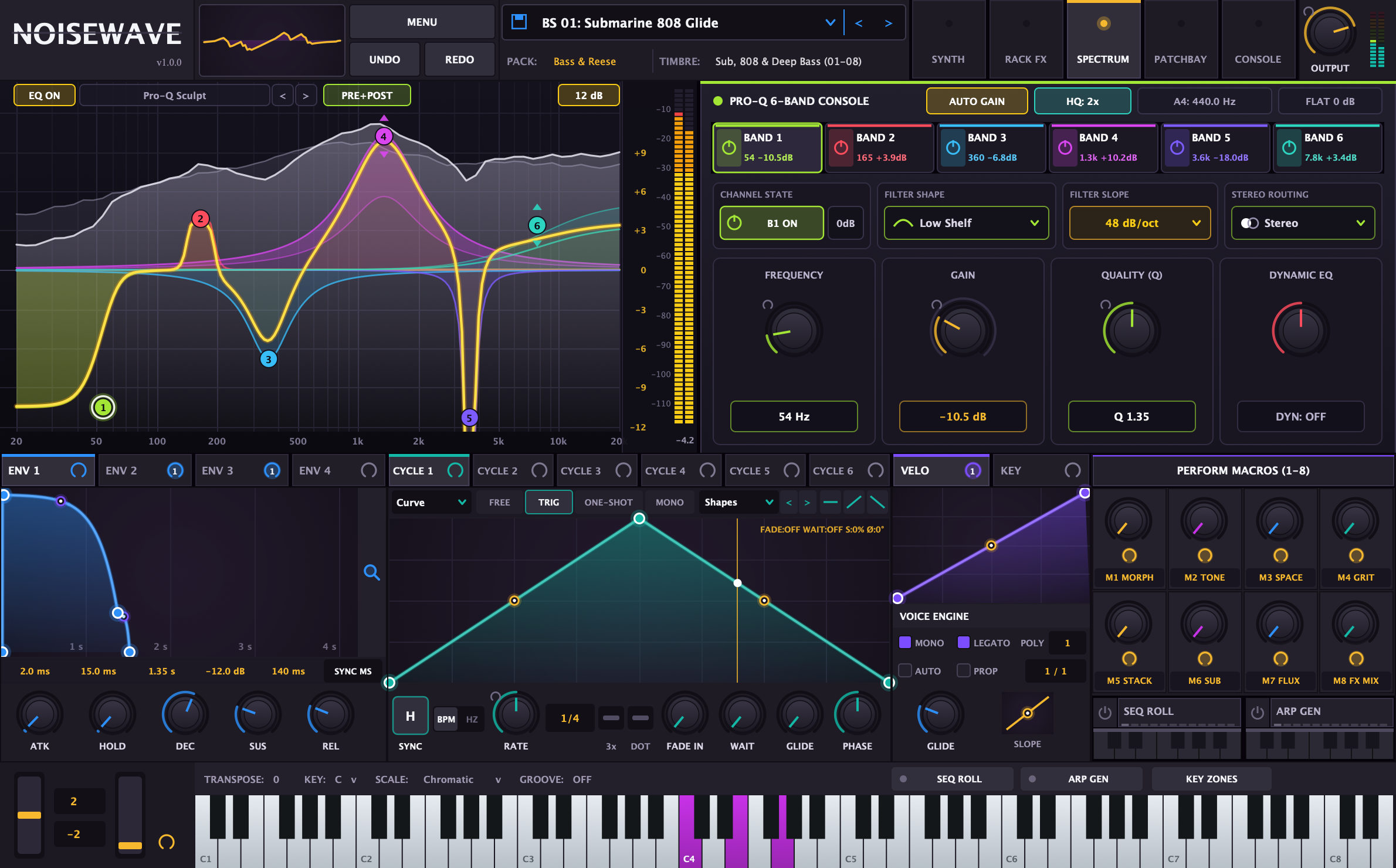Toggle the EQ ON switch
1396x868 pixels.
[x=45, y=96]
